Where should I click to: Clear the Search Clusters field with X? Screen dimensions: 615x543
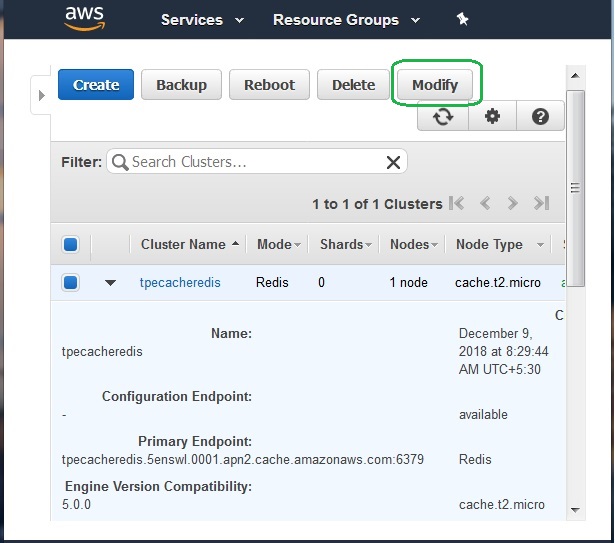pyautogui.click(x=394, y=162)
